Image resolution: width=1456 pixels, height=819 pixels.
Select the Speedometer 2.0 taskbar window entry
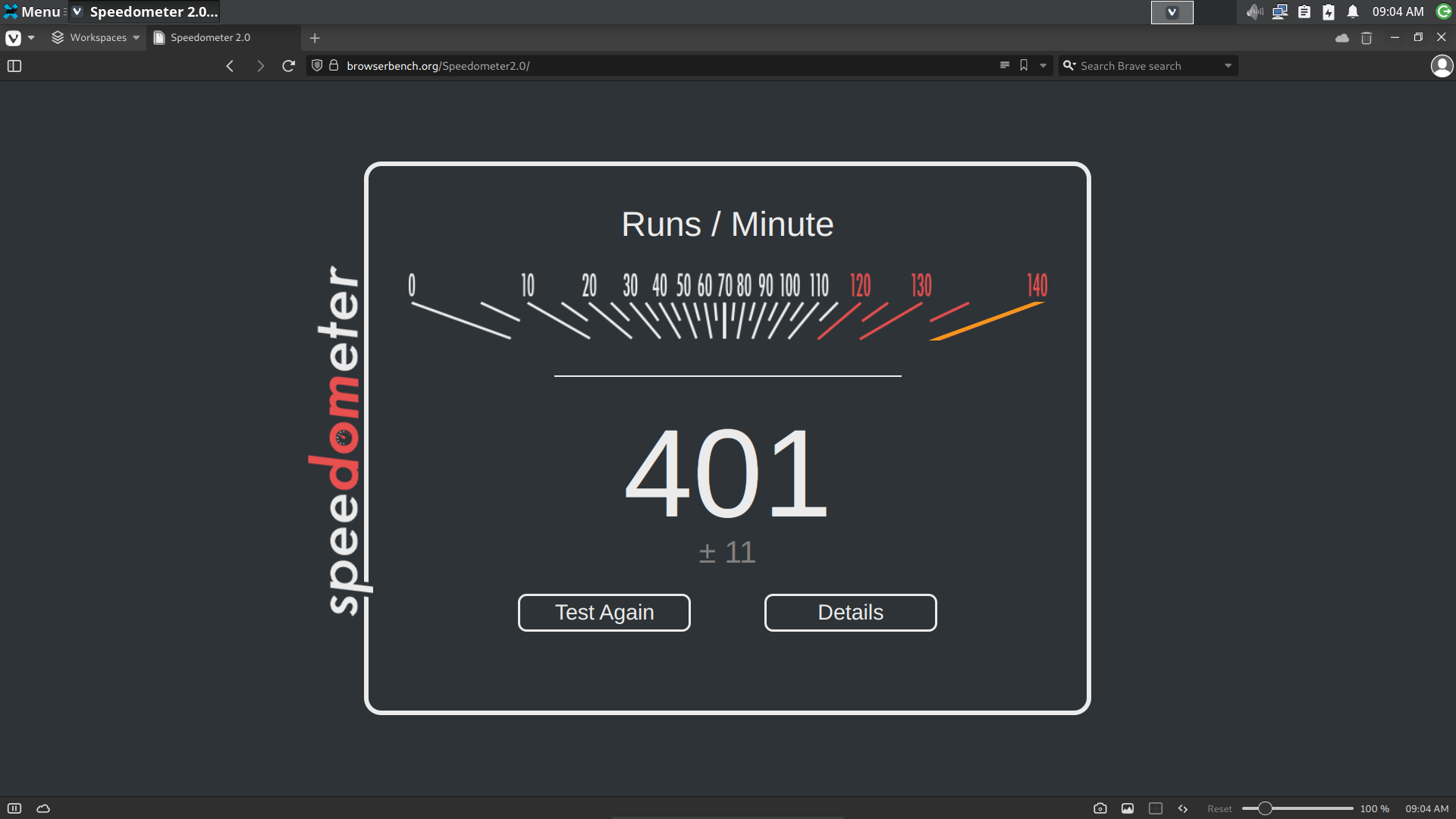point(144,11)
